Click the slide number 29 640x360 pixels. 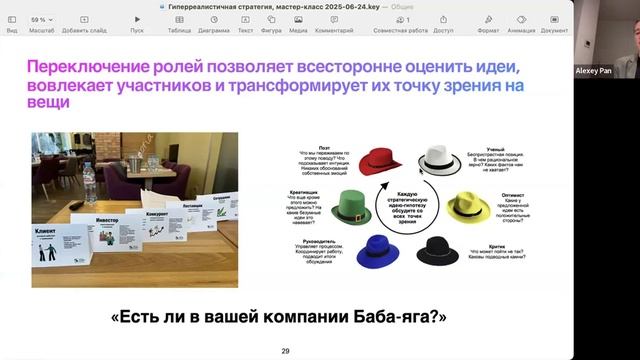pyautogui.click(x=285, y=351)
